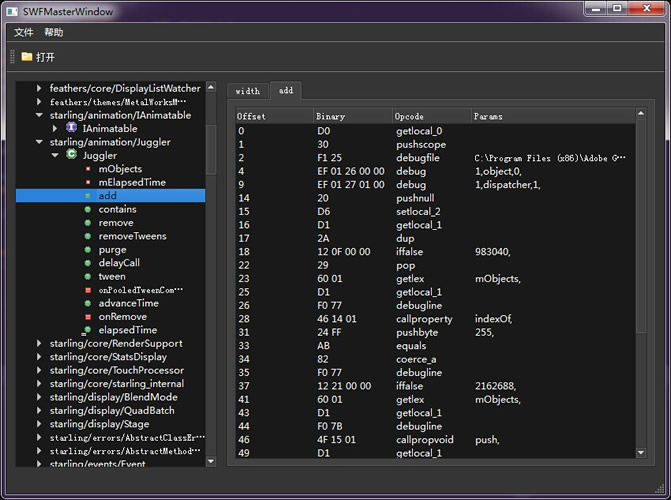
Task: Expand the feathers/core/DisplayListWatcher node
Action: click(39, 88)
